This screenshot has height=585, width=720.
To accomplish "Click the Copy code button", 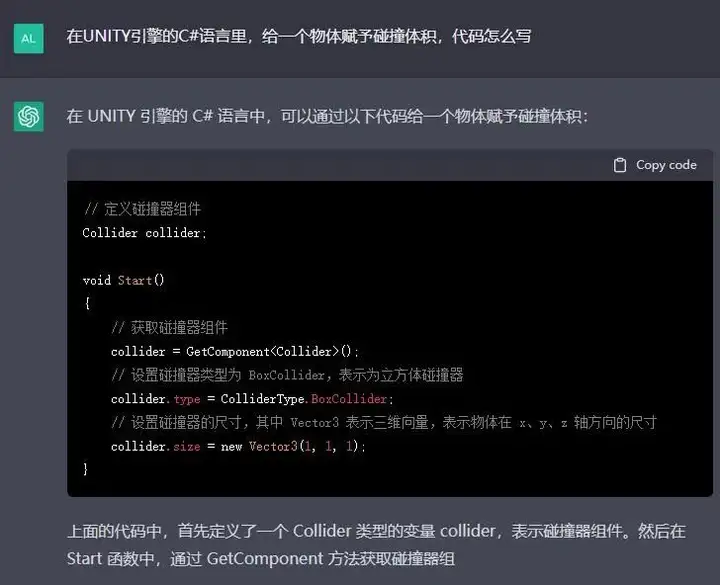I will [x=655, y=165].
